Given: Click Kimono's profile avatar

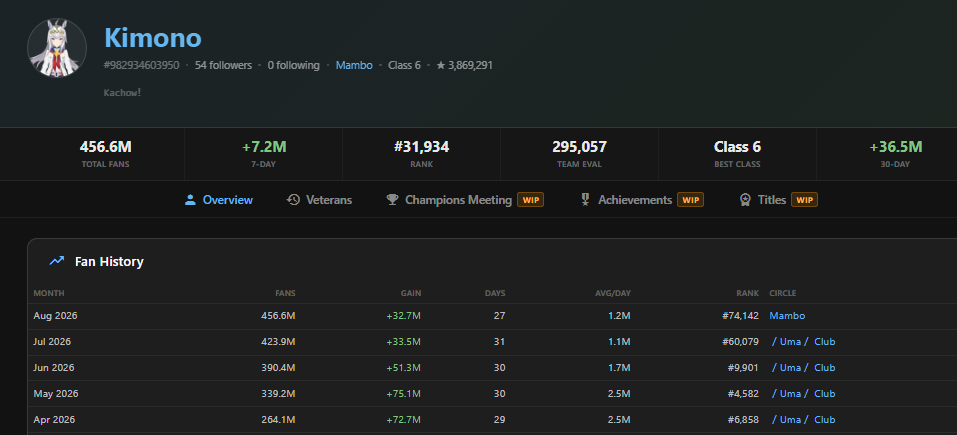Looking at the screenshot, I should tap(57, 48).
